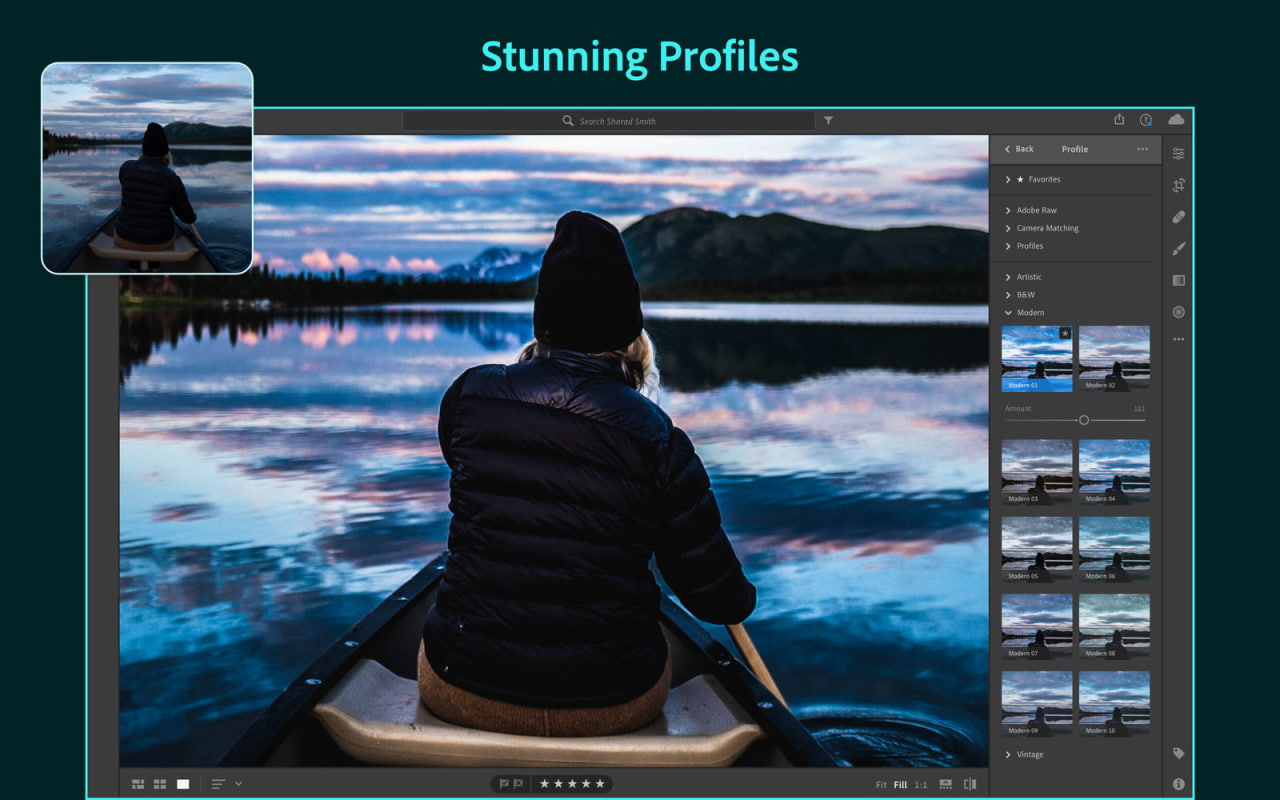Viewport: 1280px width, 800px height.
Task: Switch to single photo detail view
Action: coord(183,784)
